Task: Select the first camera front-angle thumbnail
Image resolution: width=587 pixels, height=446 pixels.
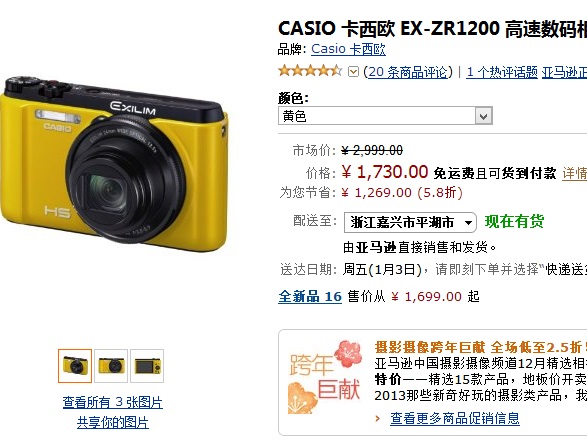Action: [75, 366]
